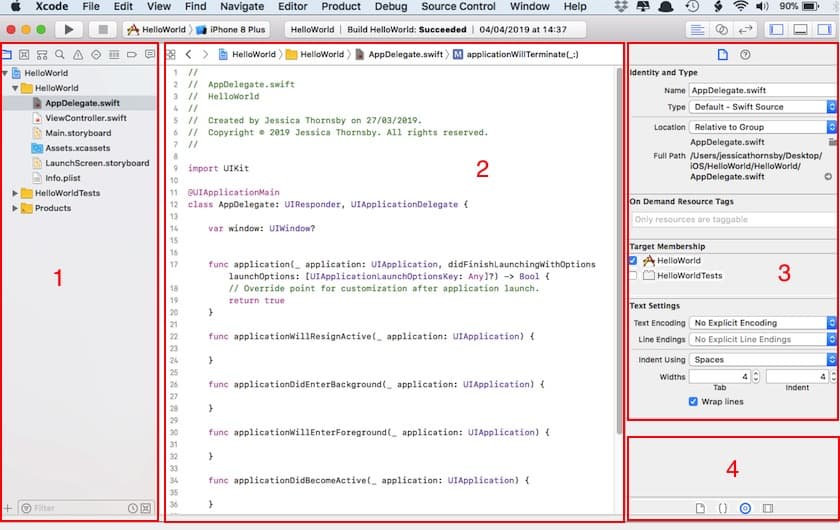This screenshot has height=530, width=840.
Task: Show the Media library
Action: [768, 508]
